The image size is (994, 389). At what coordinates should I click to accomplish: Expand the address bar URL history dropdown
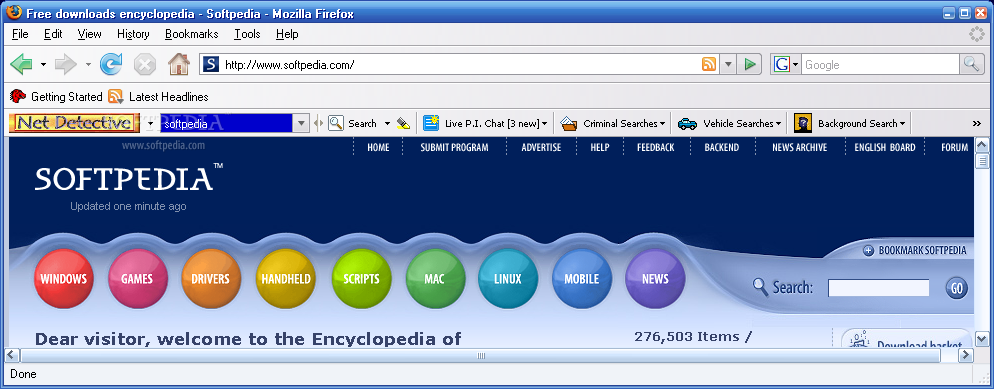point(728,64)
